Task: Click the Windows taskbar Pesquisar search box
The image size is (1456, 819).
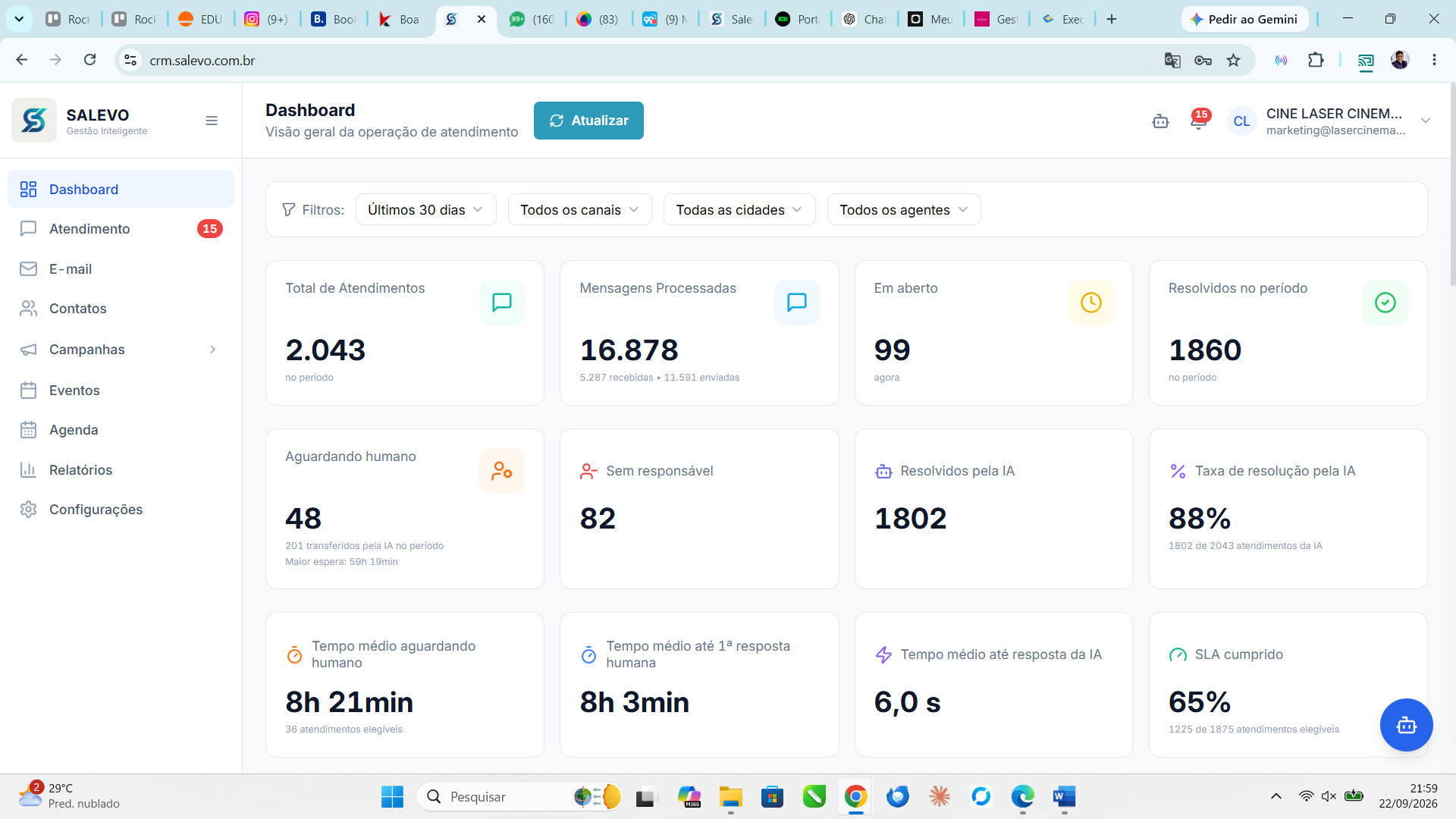Action: coord(519,796)
